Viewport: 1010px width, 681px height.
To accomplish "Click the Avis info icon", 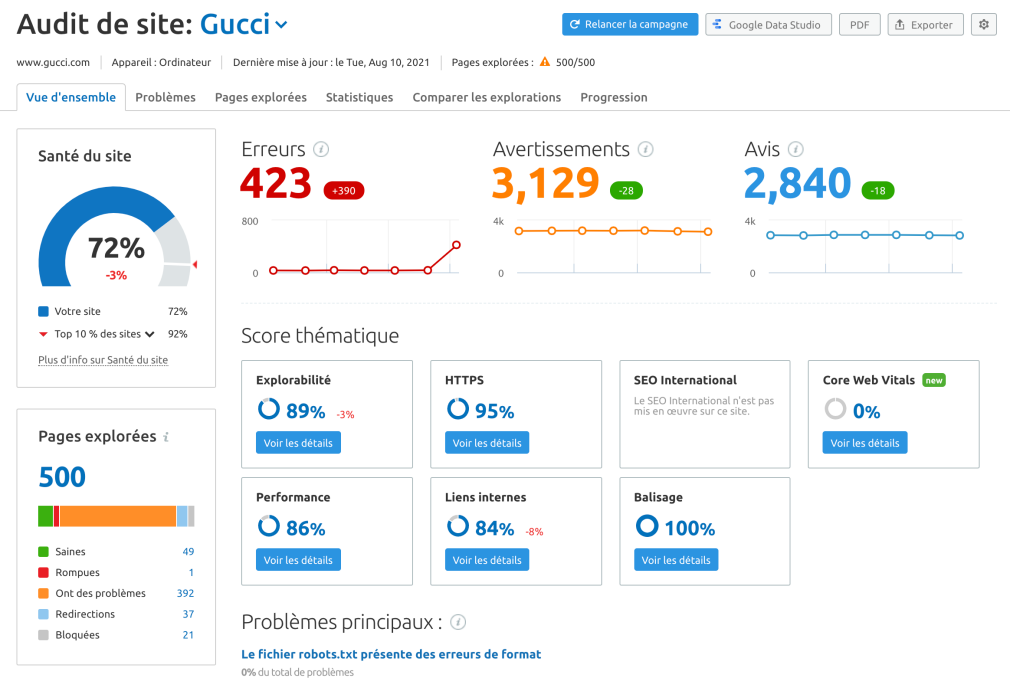I will pos(796,149).
